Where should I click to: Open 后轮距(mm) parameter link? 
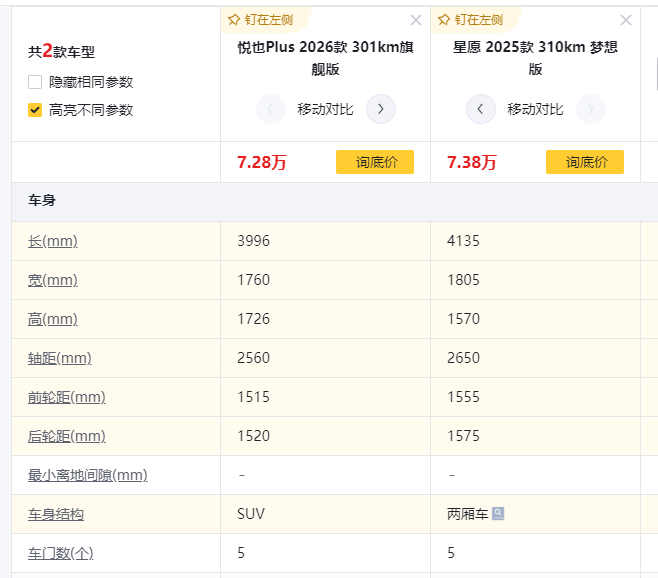click(x=67, y=437)
